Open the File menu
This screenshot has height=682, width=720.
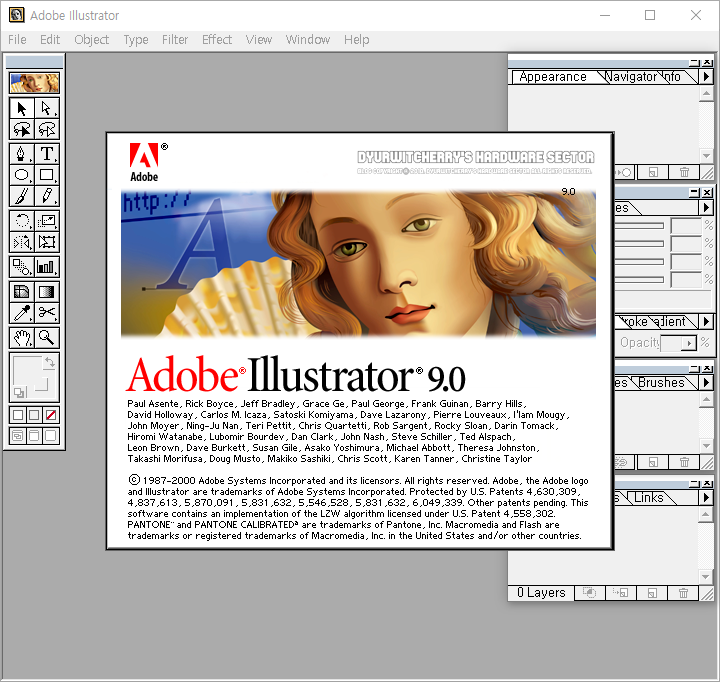17,40
